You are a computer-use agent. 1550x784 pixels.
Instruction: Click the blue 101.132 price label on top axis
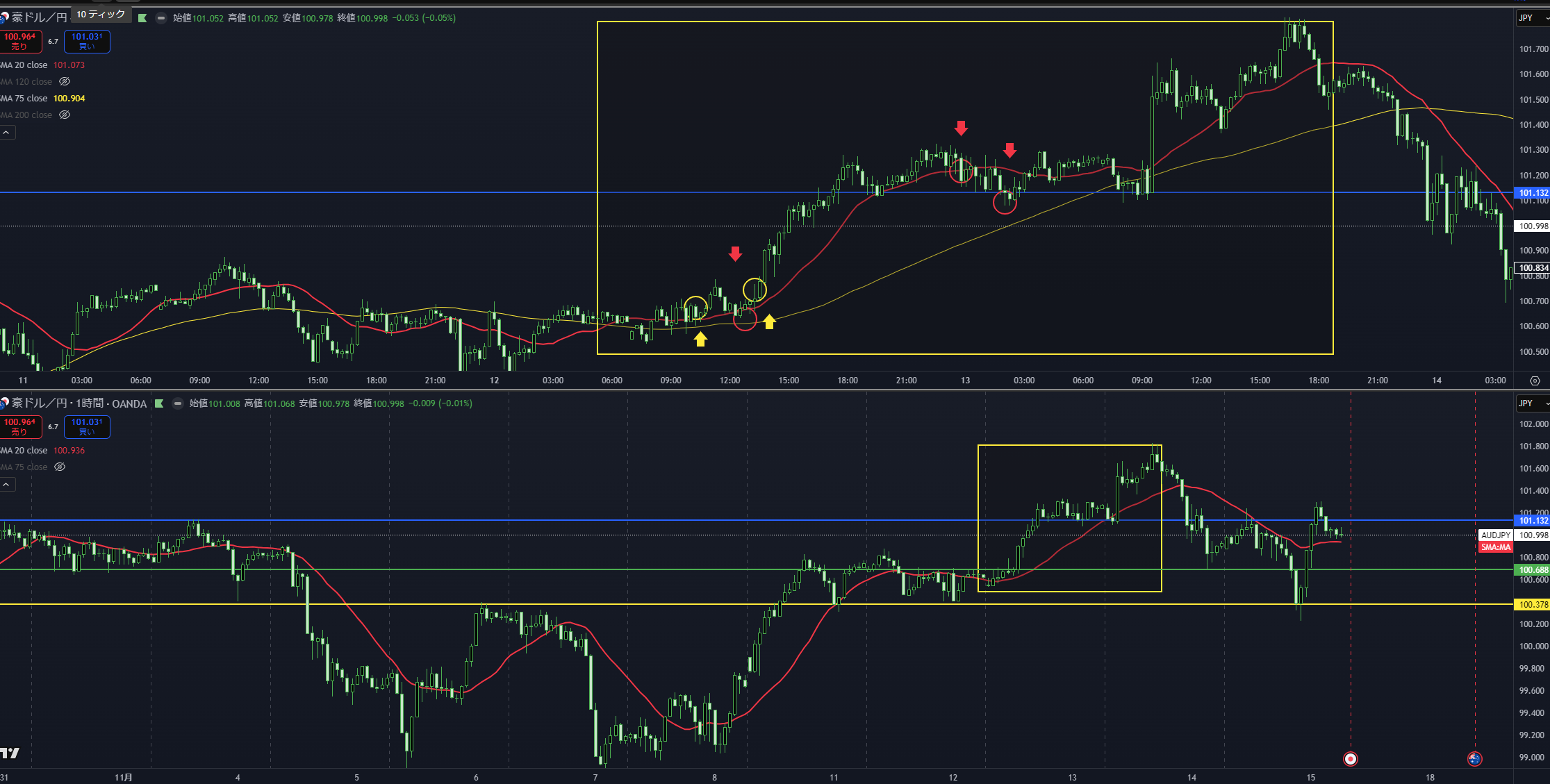pyautogui.click(x=1532, y=193)
